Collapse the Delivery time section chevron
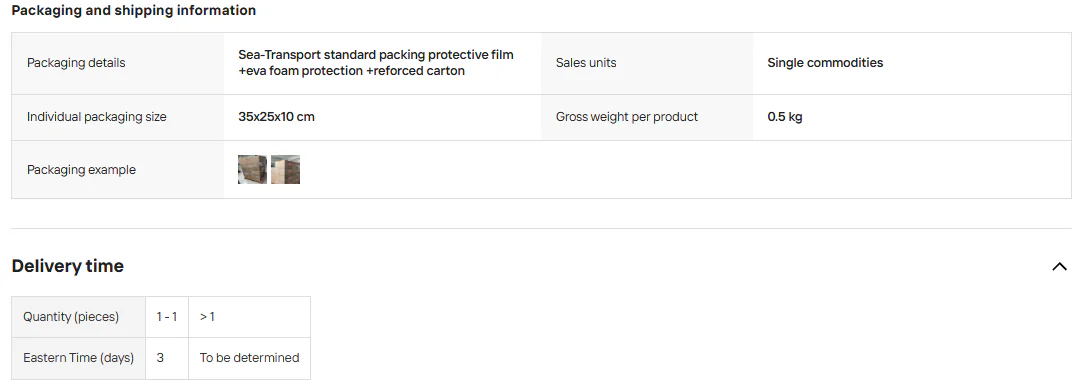Viewport: 1081px width, 388px height. point(1060,267)
